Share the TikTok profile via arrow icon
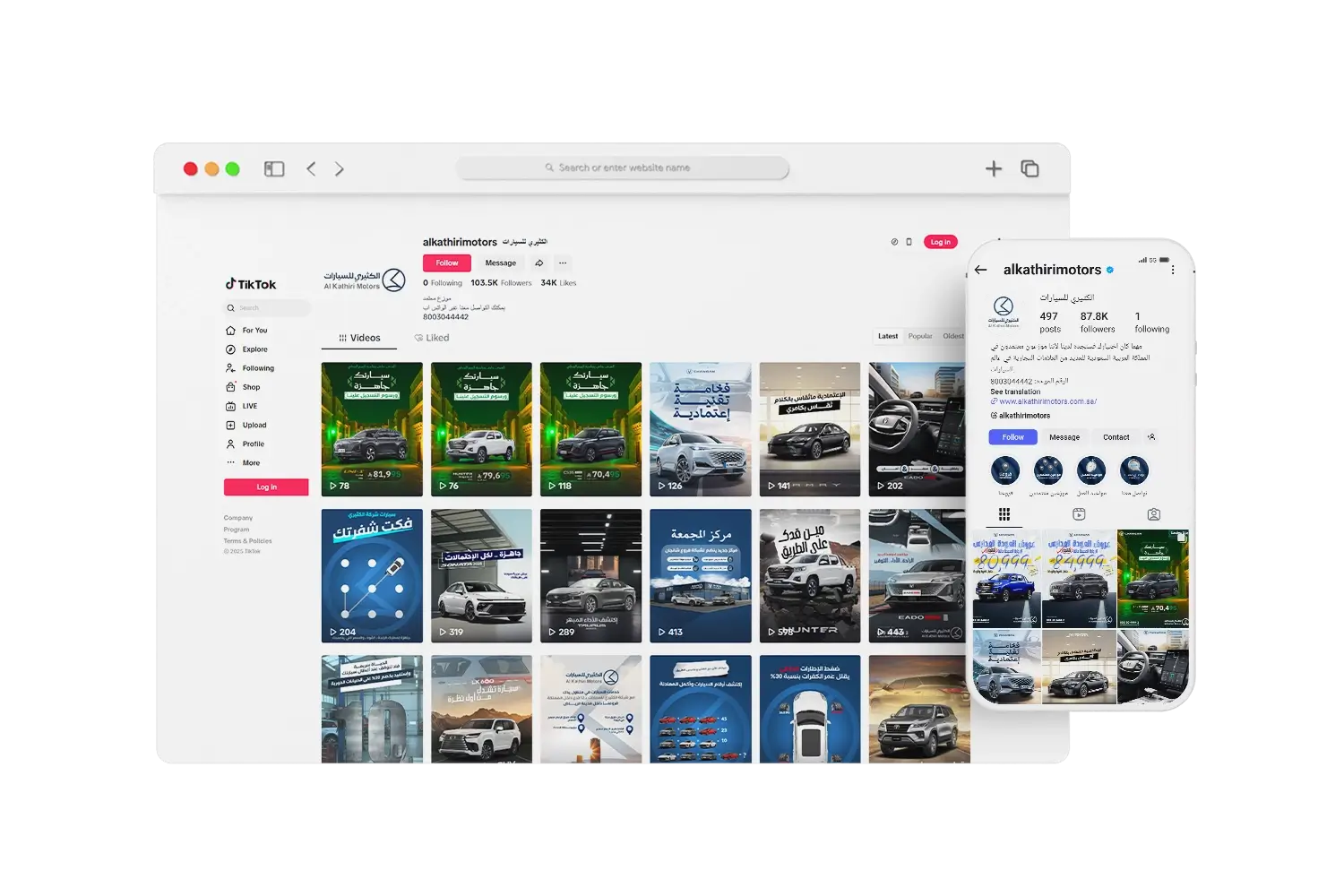This screenshot has height=896, width=1344. (539, 263)
